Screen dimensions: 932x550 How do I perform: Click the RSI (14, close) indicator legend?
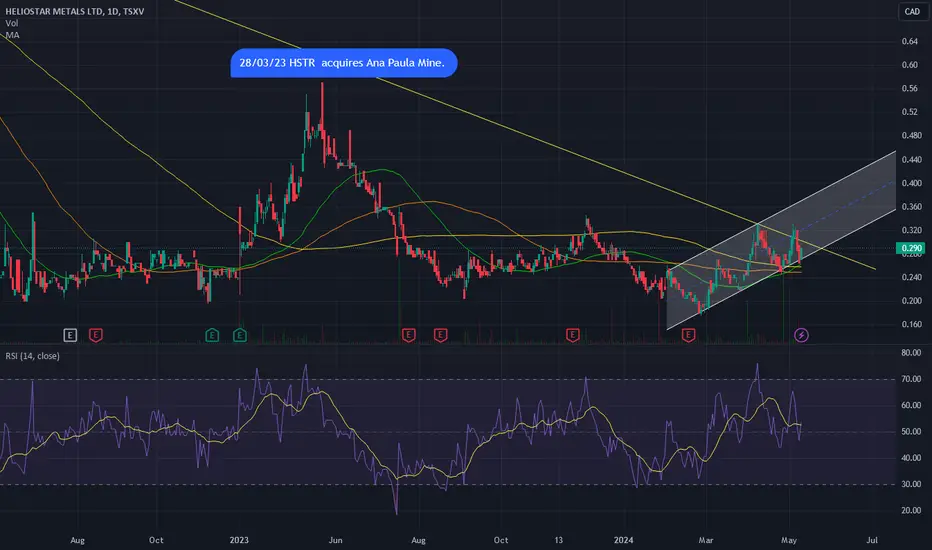tap(33, 356)
